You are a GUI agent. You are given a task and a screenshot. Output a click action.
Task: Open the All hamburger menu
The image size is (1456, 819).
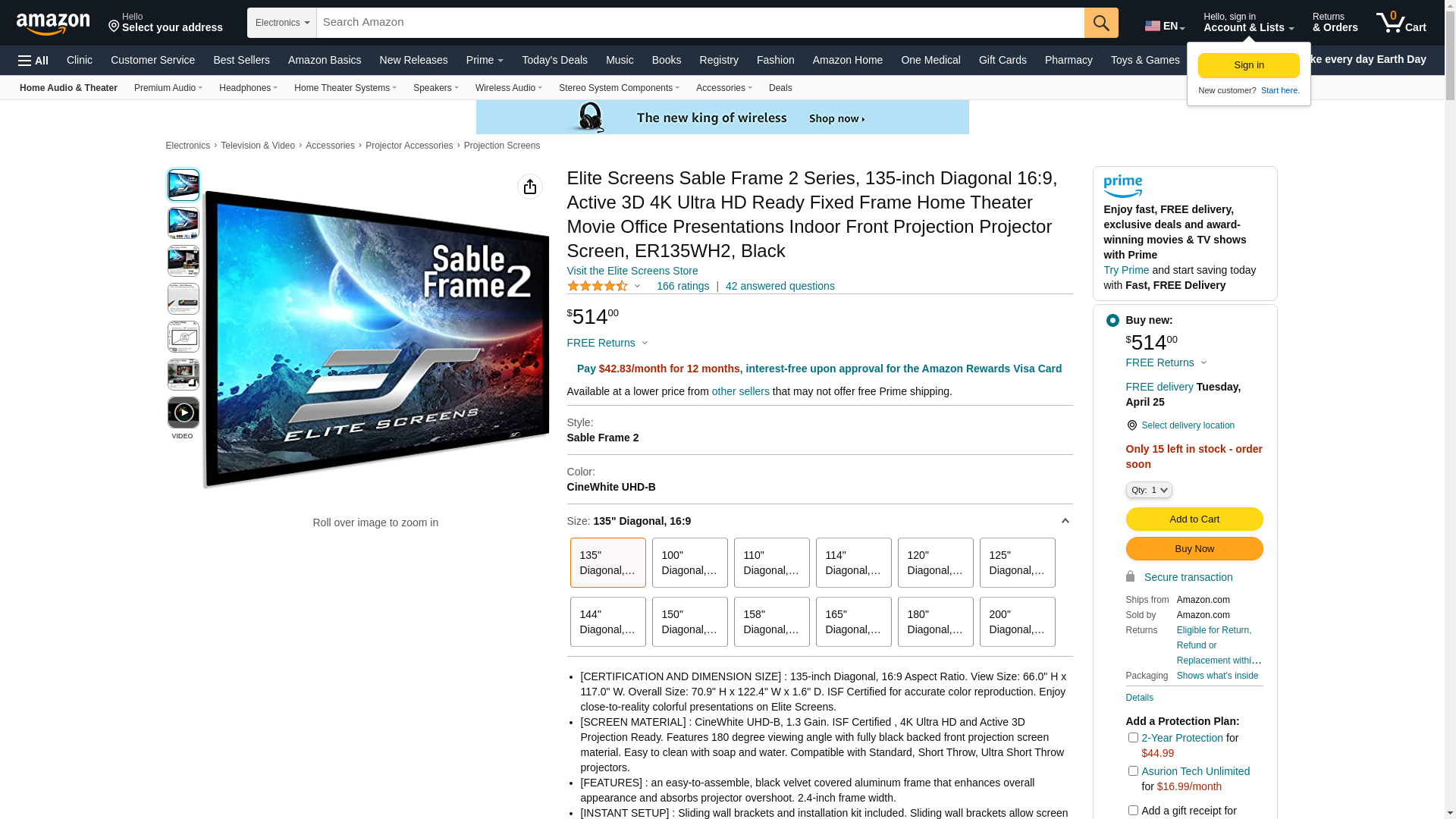pos(33,61)
